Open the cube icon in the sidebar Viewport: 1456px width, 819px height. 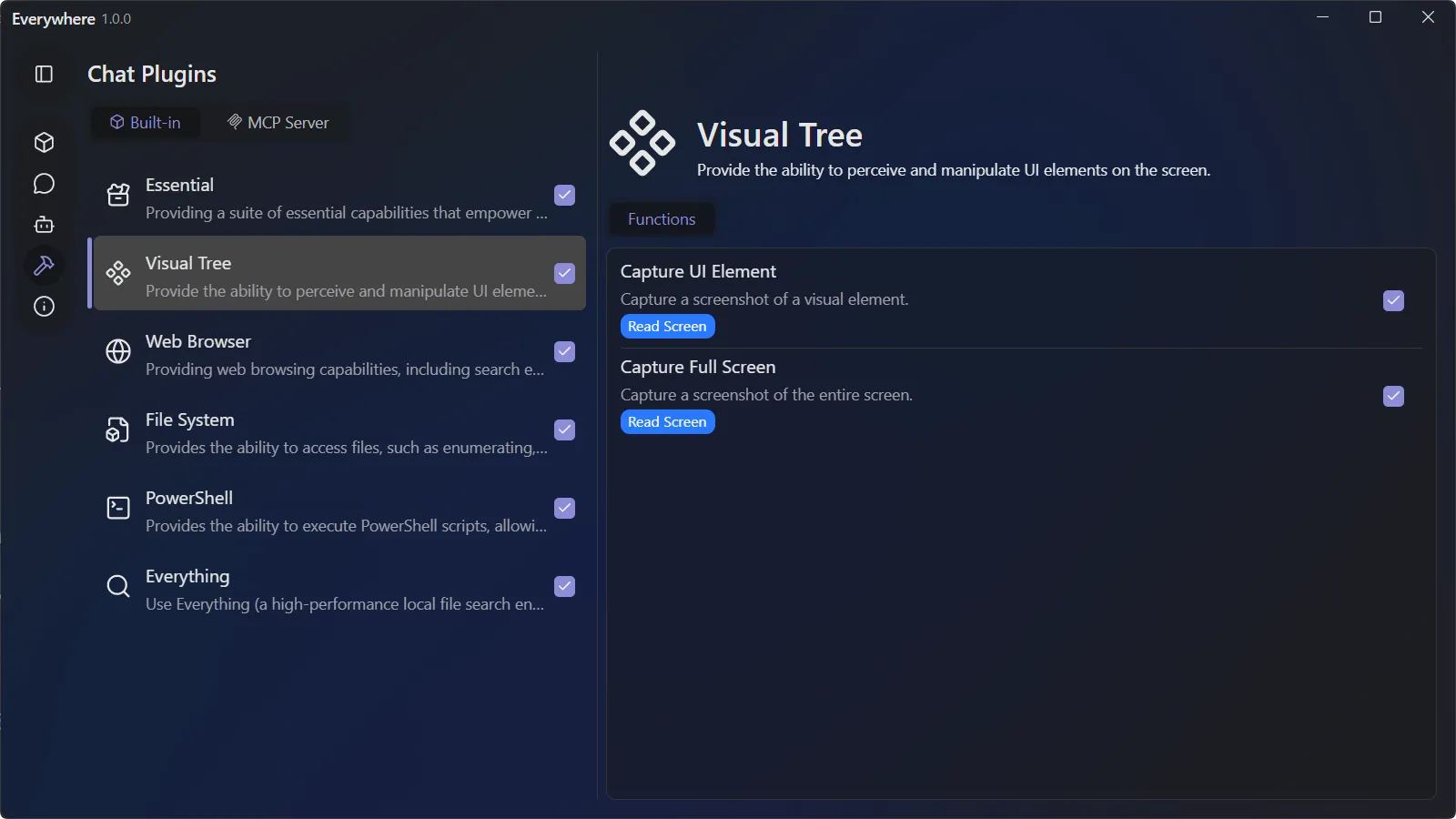coord(44,143)
